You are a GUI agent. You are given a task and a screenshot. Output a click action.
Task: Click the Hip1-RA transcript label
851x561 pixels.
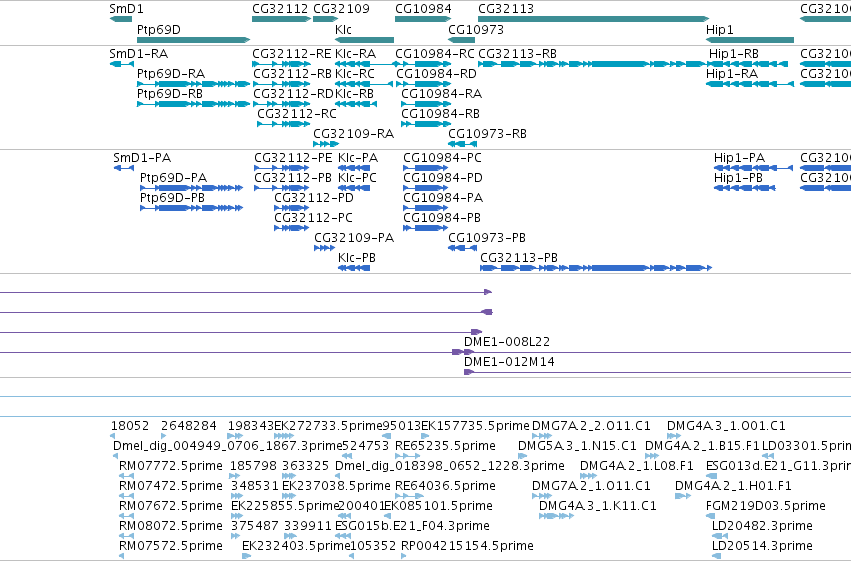coord(732,73)
